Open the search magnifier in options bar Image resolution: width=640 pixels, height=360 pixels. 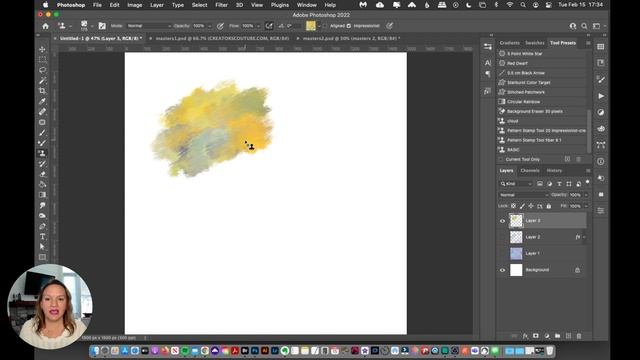click(584, 26)
